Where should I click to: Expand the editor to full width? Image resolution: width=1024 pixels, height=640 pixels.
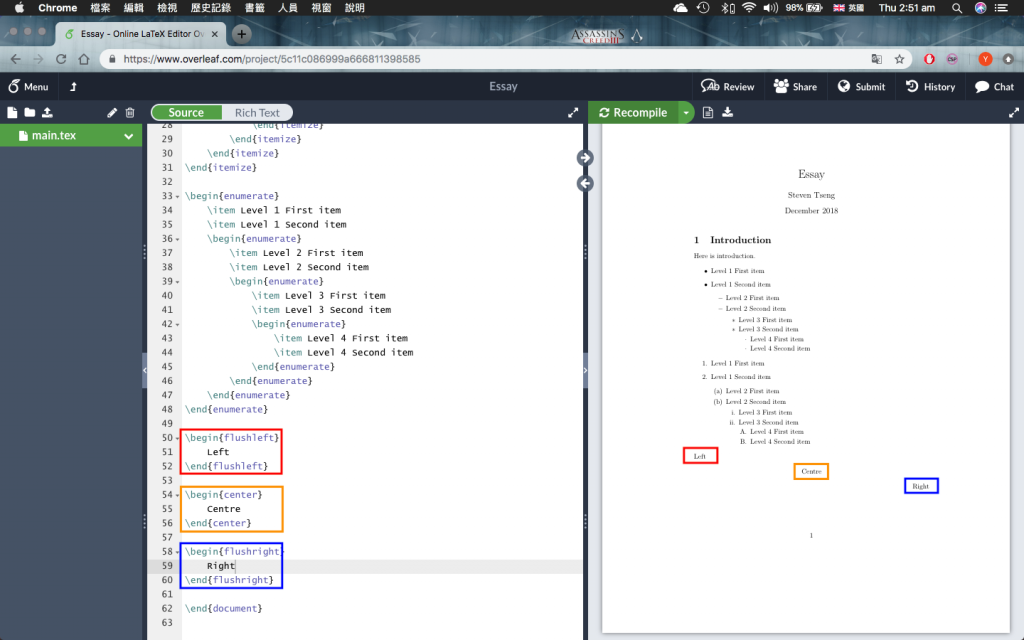[x=573, y=112]
